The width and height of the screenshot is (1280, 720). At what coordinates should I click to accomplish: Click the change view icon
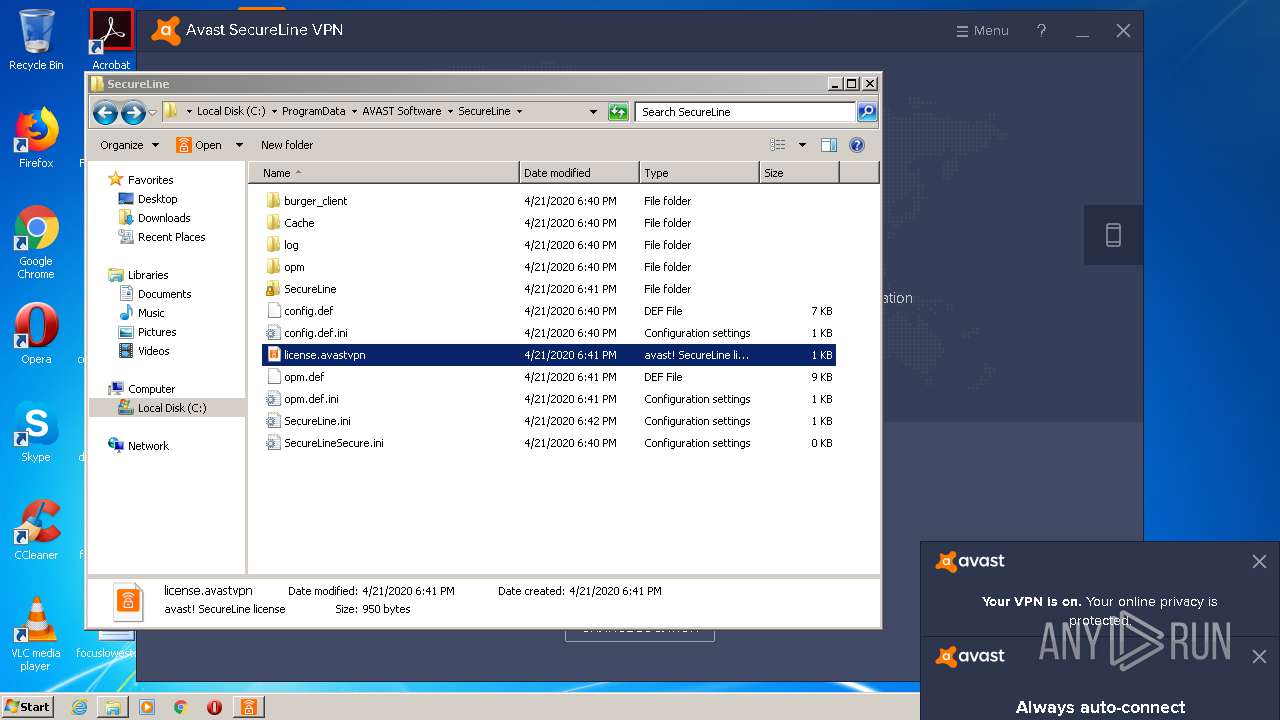pyautogui.click(x=778, y=145)
